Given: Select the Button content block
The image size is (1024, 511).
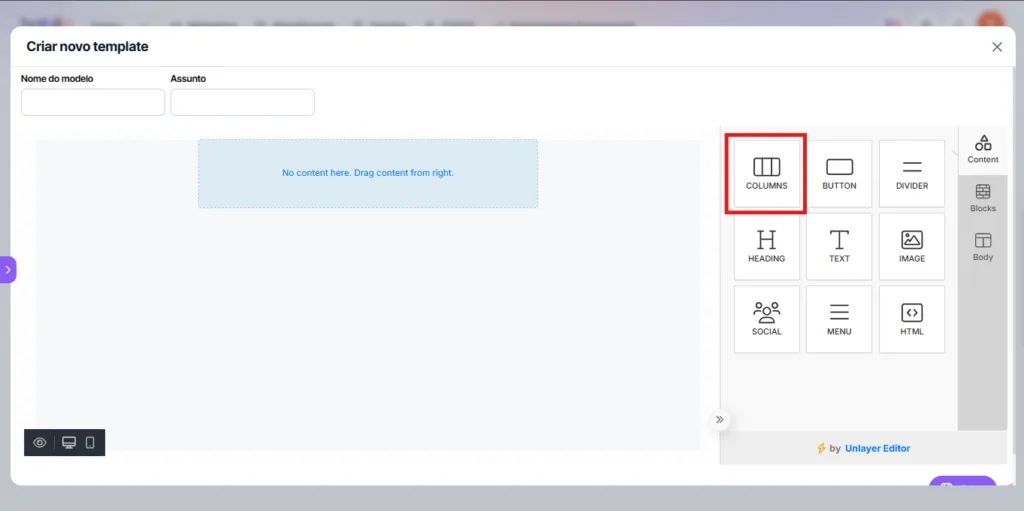Looking at the screenshot, I should (x=839, y=174).
